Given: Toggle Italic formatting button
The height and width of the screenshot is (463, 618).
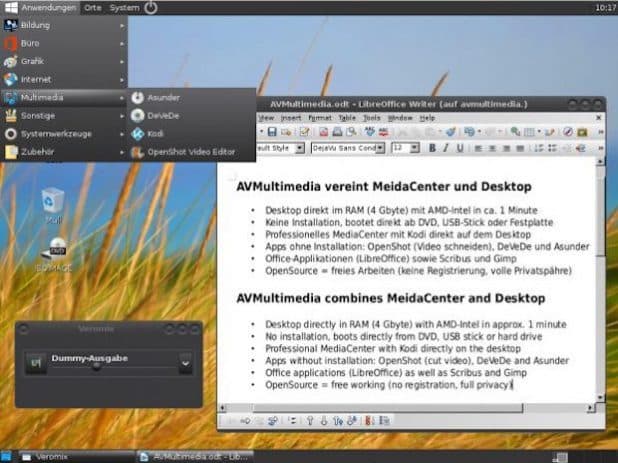Looking at the screenshot, I should click(446, 148).
